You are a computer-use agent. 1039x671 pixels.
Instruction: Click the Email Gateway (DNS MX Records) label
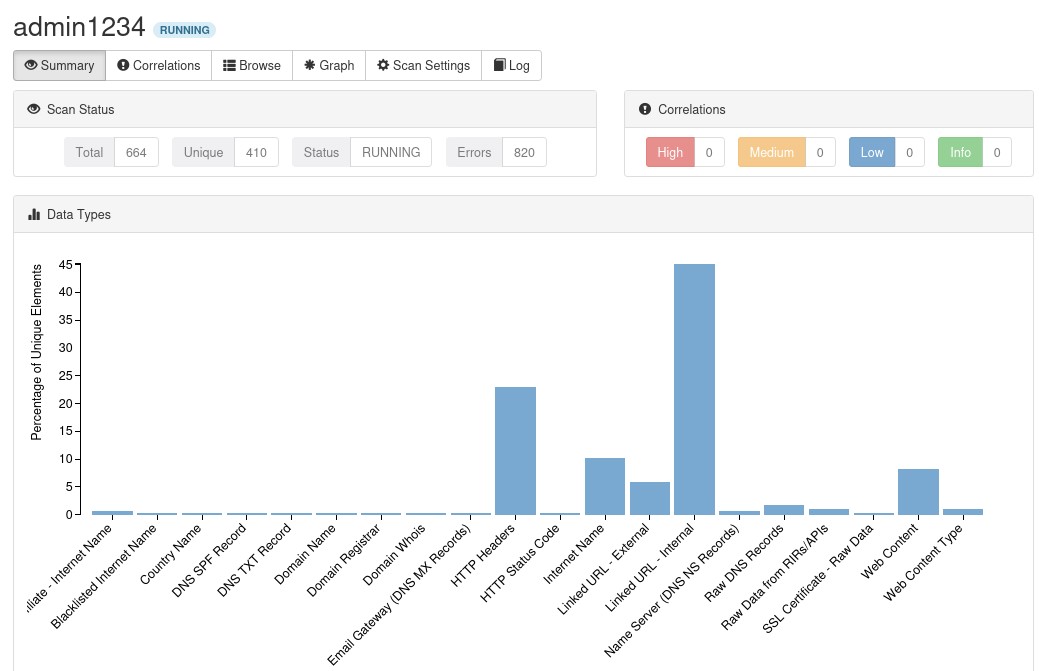pyautogui.click(x=400, y=594)
